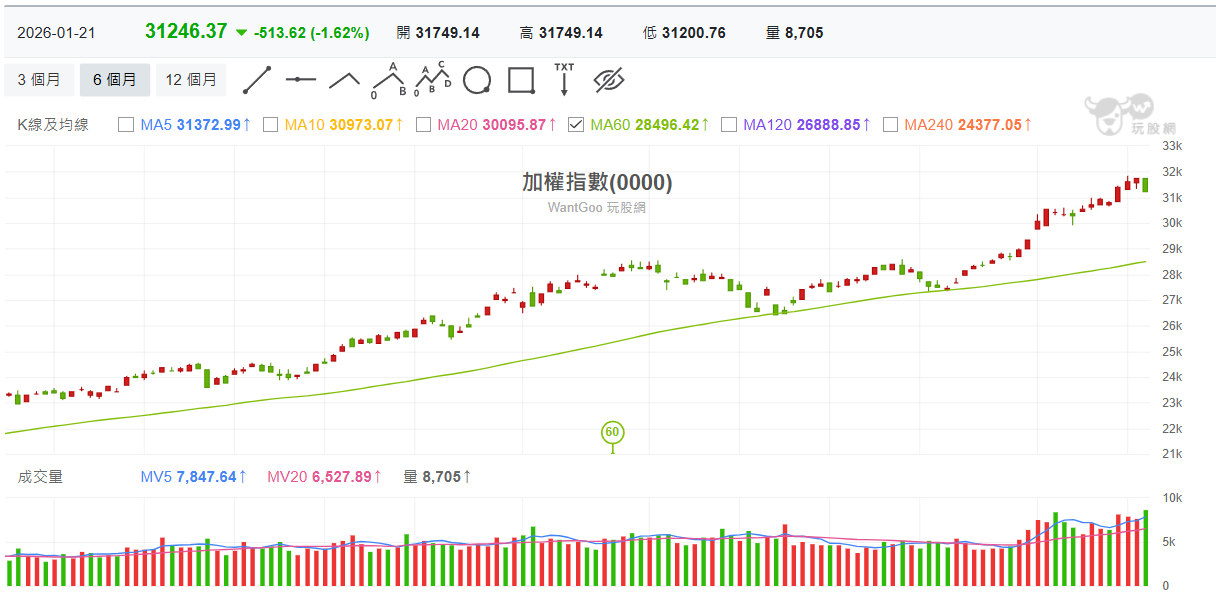Image resolution: width=1216 pixels, height=595 pixels.
Task: Select the circle drawing tool
Action: (x=478, y=80)
